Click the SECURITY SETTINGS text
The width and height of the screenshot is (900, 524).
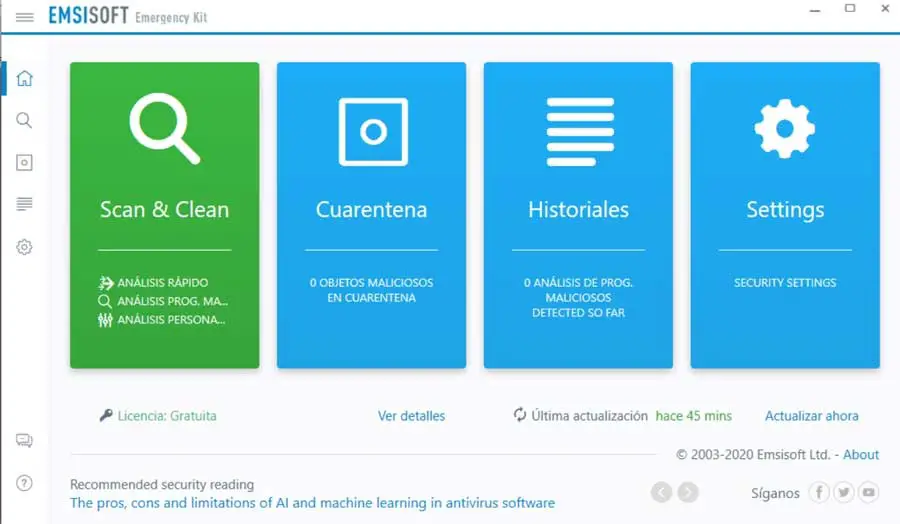pos(785,282)
